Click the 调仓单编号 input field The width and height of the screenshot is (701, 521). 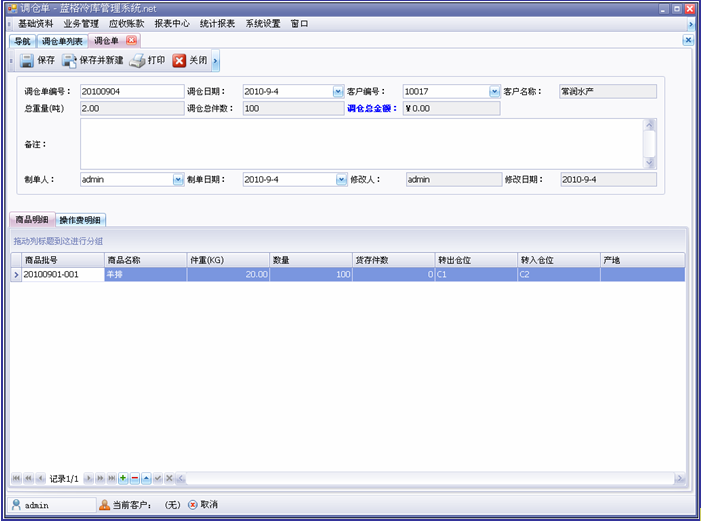tap(132, 92)
